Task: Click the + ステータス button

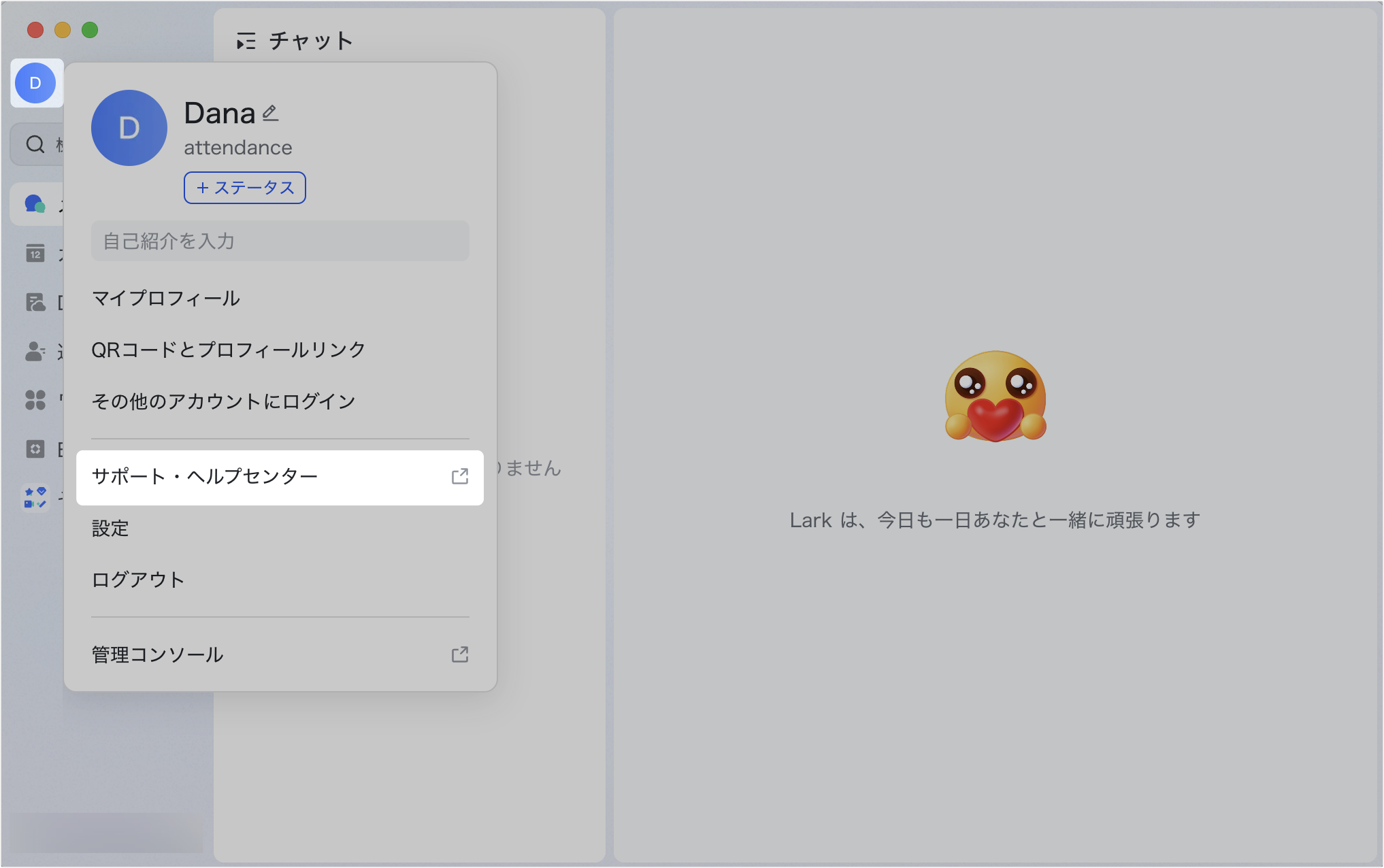Action: pyautogui.click(x=244, y=187)
